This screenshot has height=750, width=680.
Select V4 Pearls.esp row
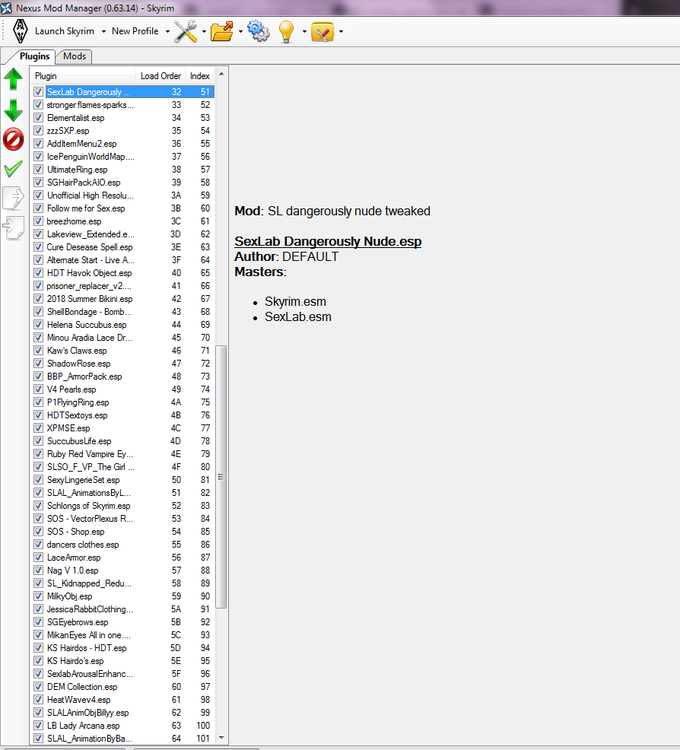[x=123, y=389]
